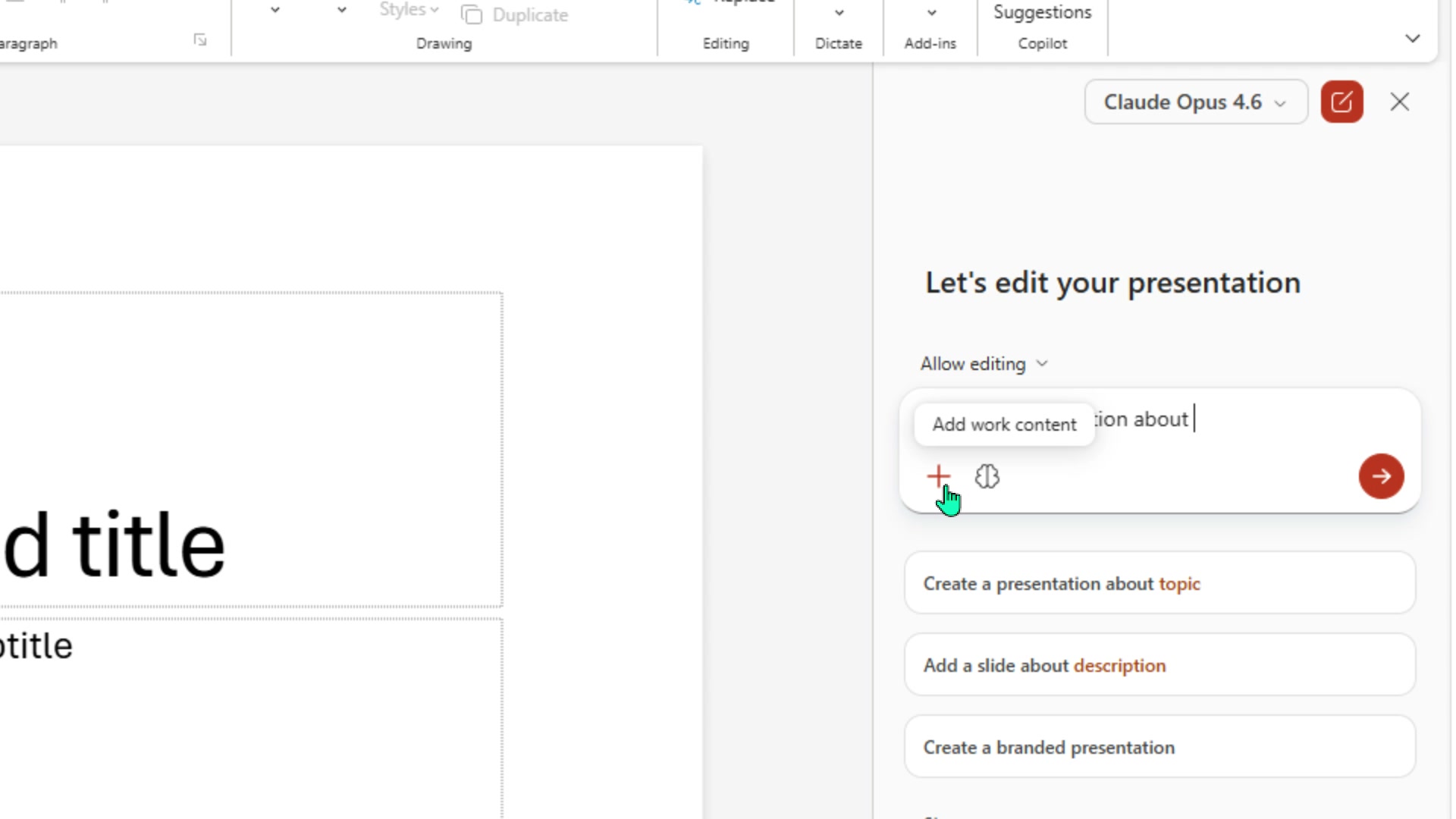Open the brain-shaped reasoning icon
Screen dimensions: 1456x819
point(987,476)
